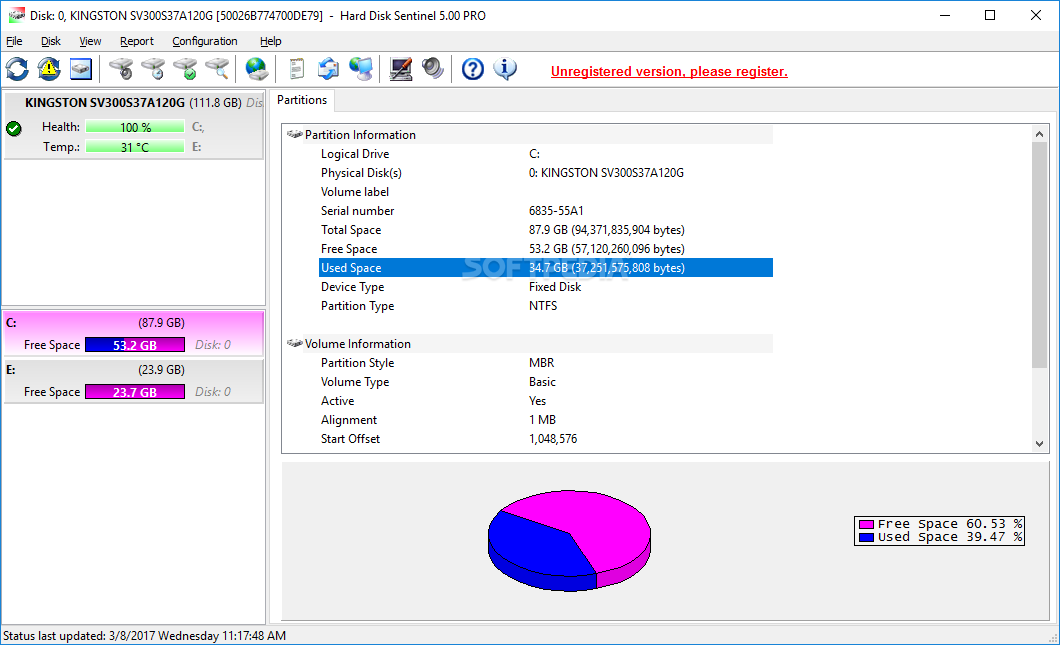The height and width of the screenshot is (645, 1060).
Task: Click the 6835-55A1 serial number value
Action: click(556, 211)
